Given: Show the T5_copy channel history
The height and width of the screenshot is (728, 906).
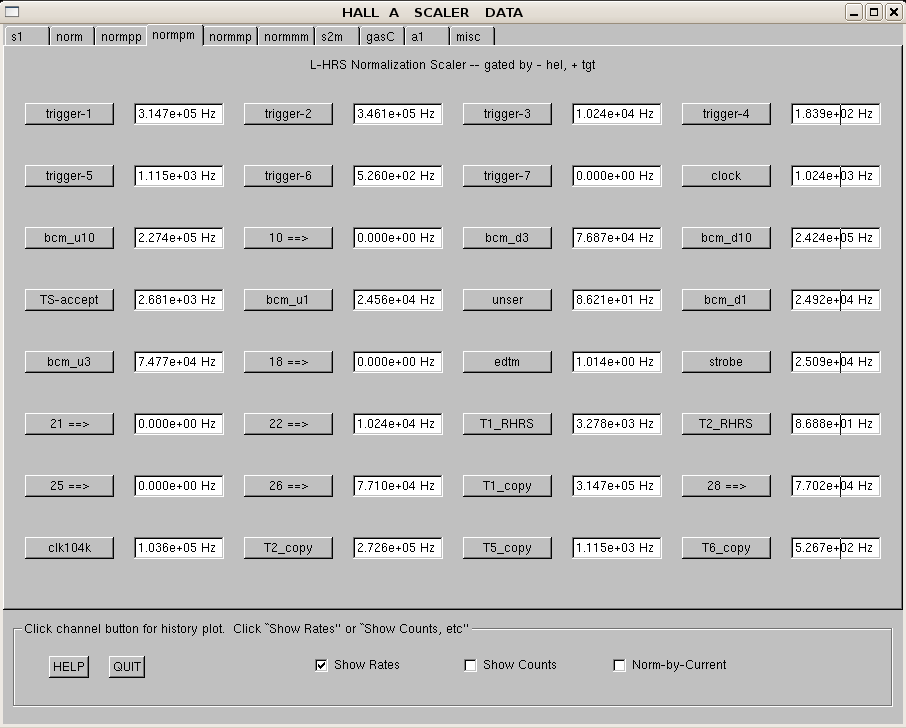Looking at the screenshot, I should (x=507, y=548).
